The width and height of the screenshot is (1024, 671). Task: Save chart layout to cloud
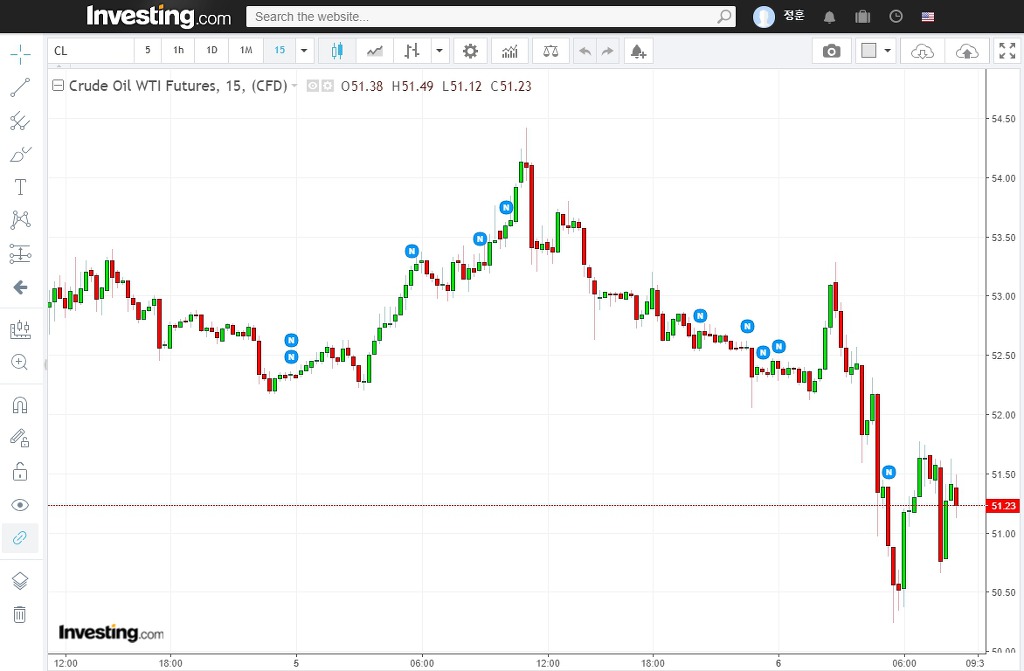coord(967,51)
